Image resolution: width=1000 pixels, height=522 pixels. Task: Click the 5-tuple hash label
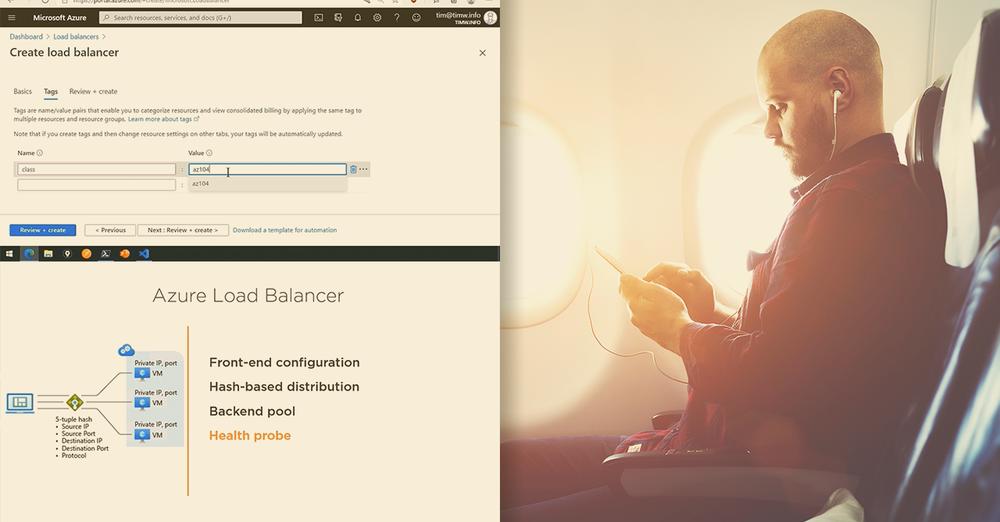[74, 419]
